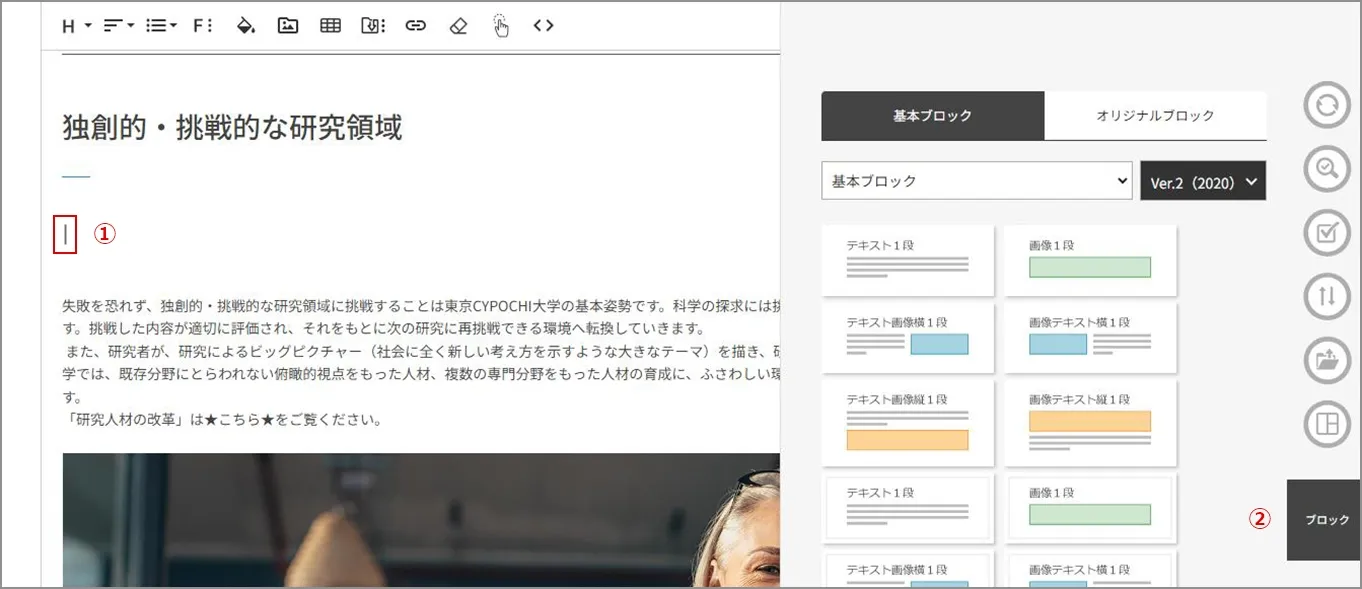The image size is (1362, 589).
Task: Select the eraser clear formatting tool
Action: (458, 26)
